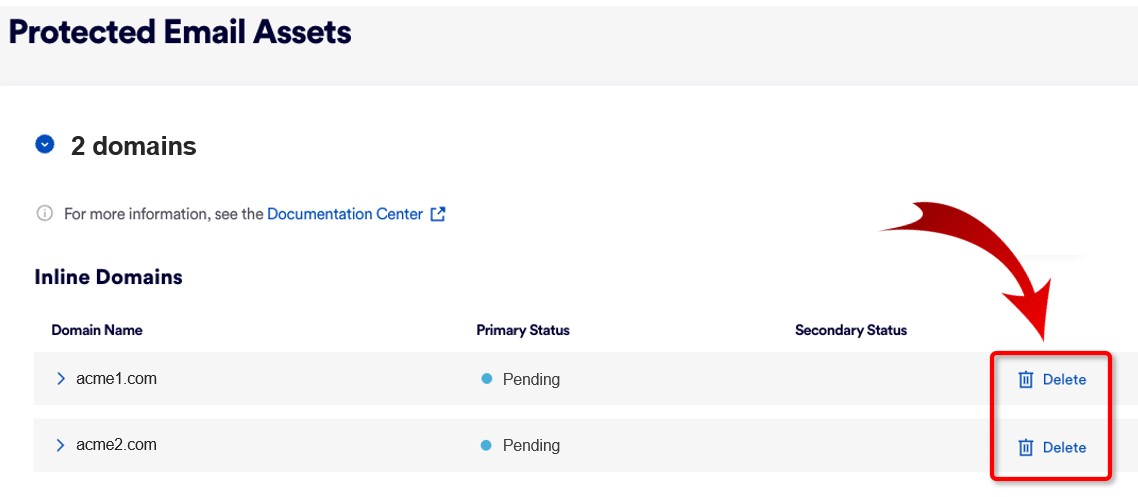Select the acme2.com domain name
This screenshot has height=497, width=1138.
point(116,445)
